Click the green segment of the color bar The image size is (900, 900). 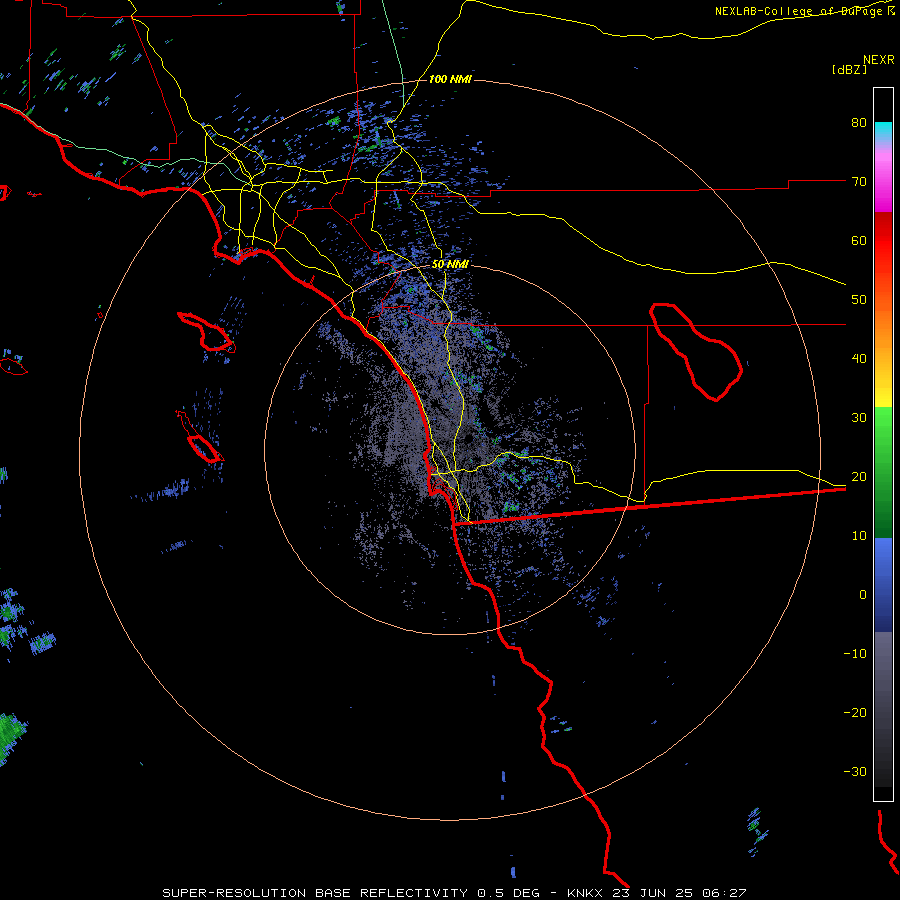click(883, 472)
